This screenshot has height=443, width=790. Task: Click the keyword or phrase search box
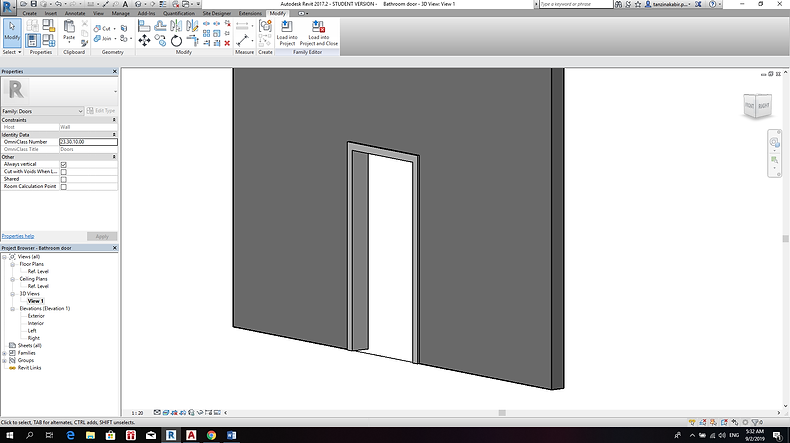(576, 4)
